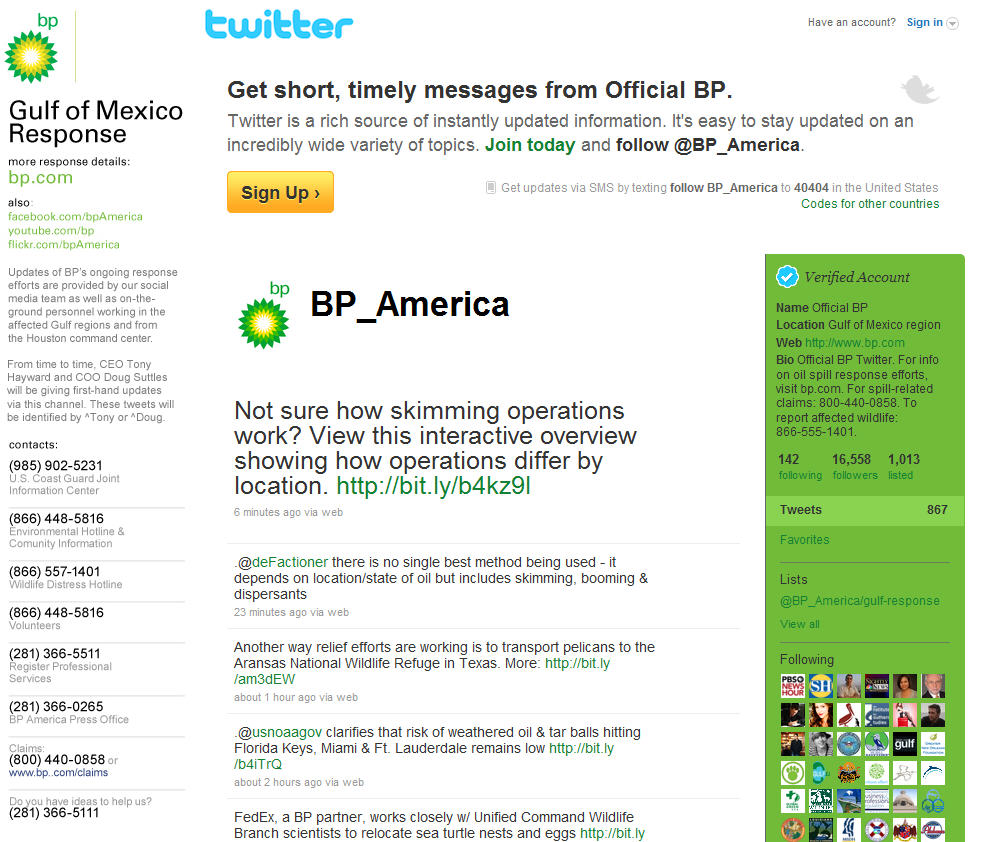Click the Verified Account badge
The image size is (981, 842).
(787, 276)
